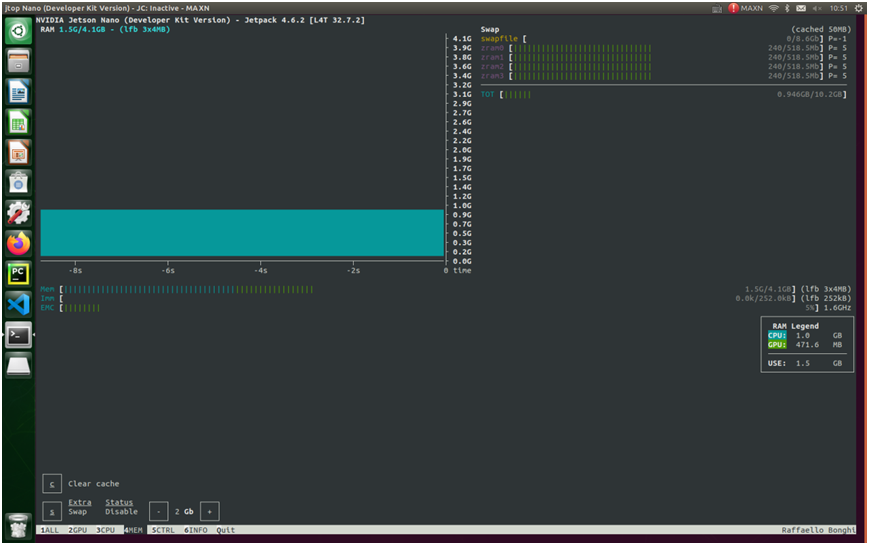Click the zram3 swap row label
Screen dimensions: 869x545
coord(492,76)
